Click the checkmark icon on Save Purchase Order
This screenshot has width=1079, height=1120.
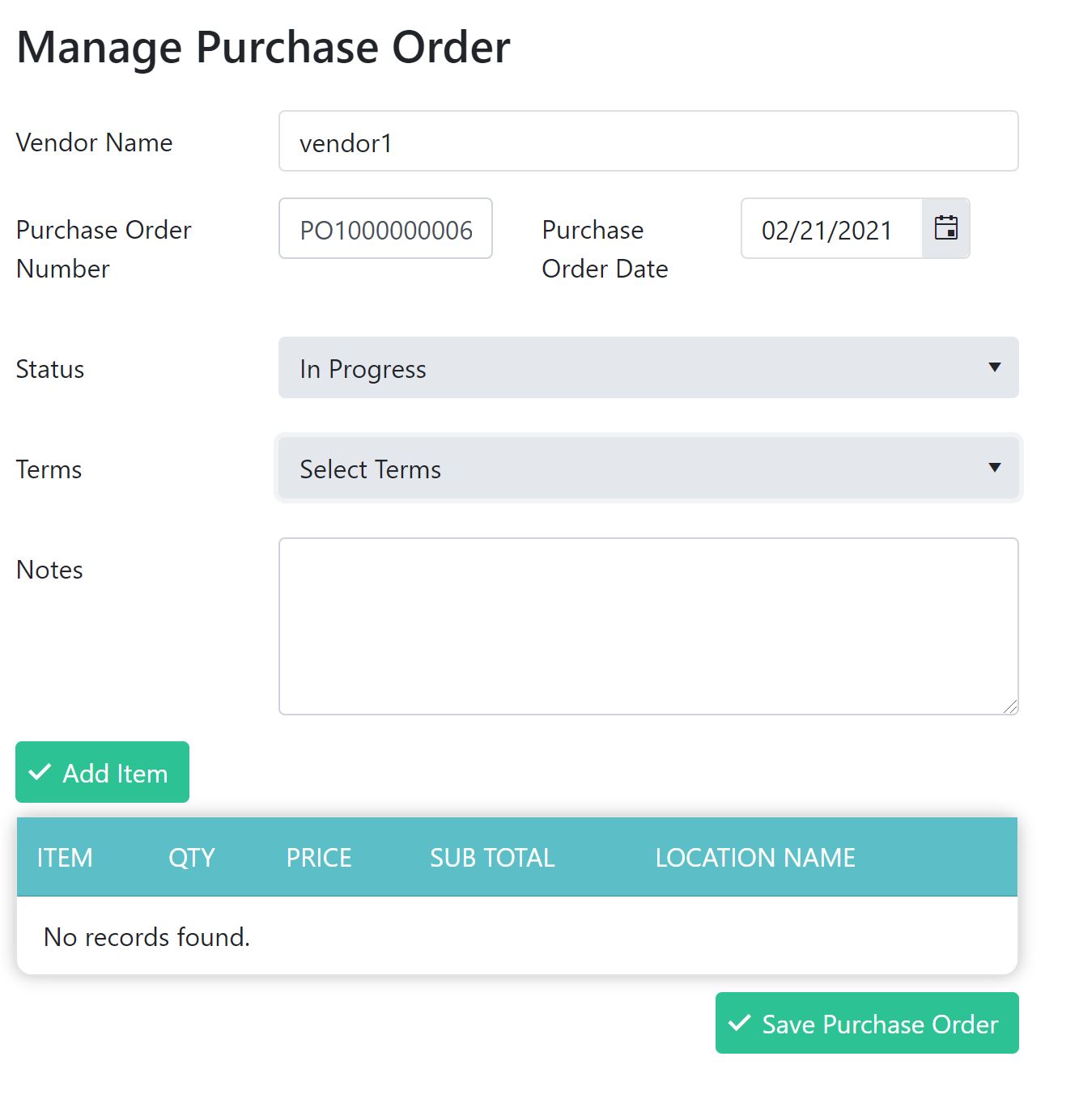[x=739, y=1024]
